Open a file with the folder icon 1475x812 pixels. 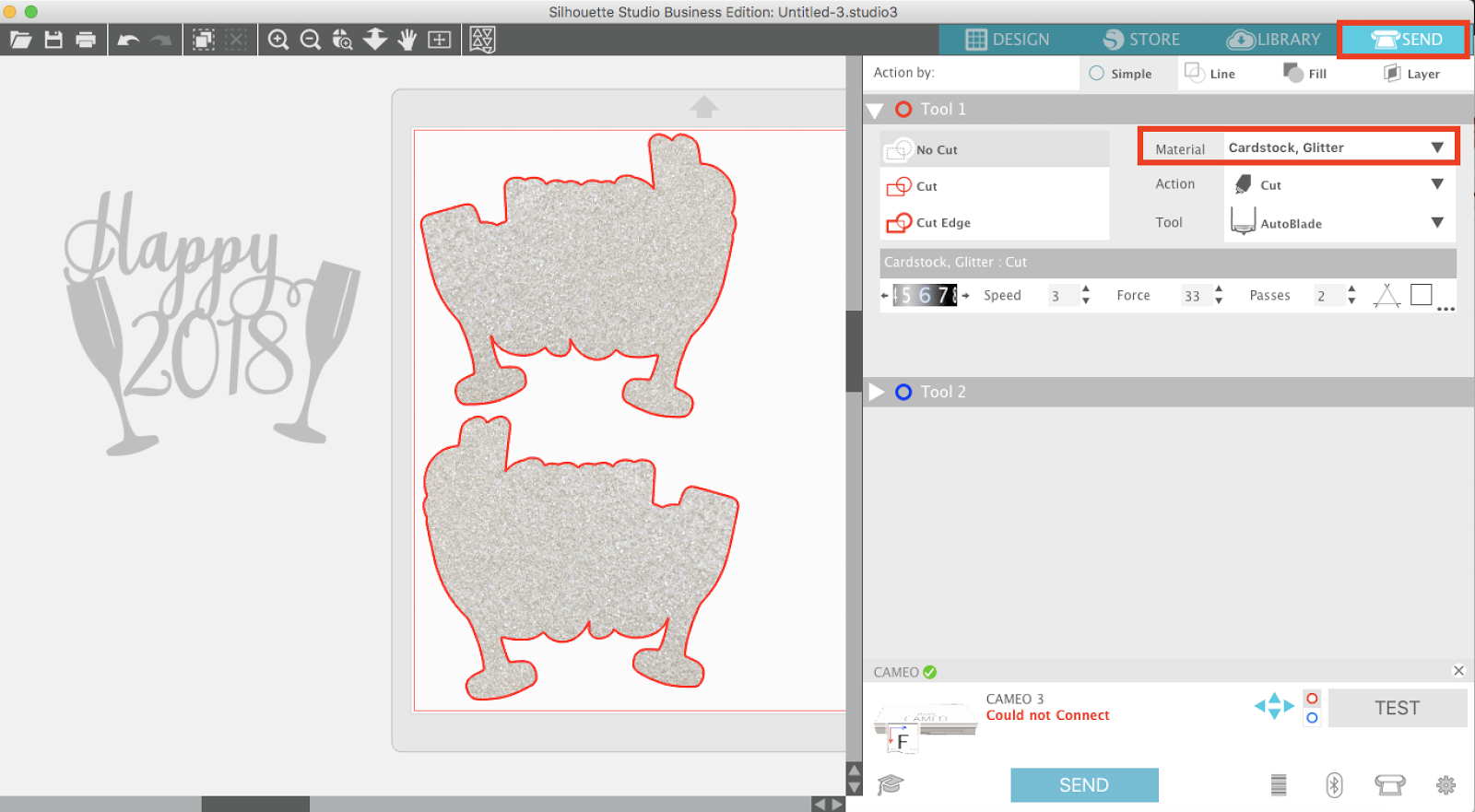[x=20, y=40]
